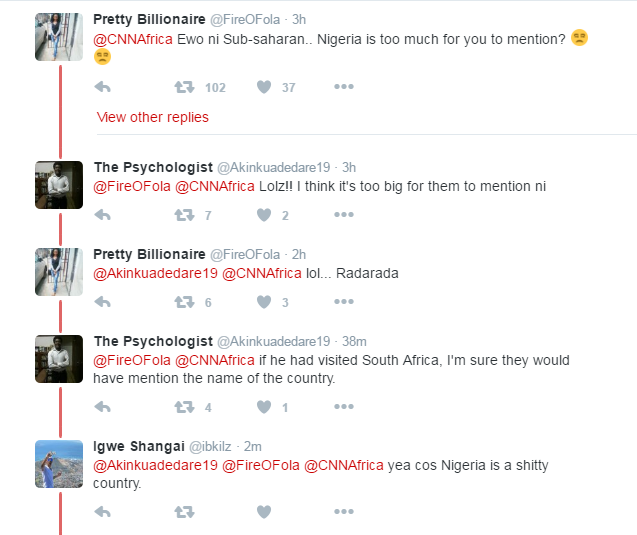Screen dimensions: 637x535
Task: Like the 'Radarada' tweet
Action: [264, 303]
